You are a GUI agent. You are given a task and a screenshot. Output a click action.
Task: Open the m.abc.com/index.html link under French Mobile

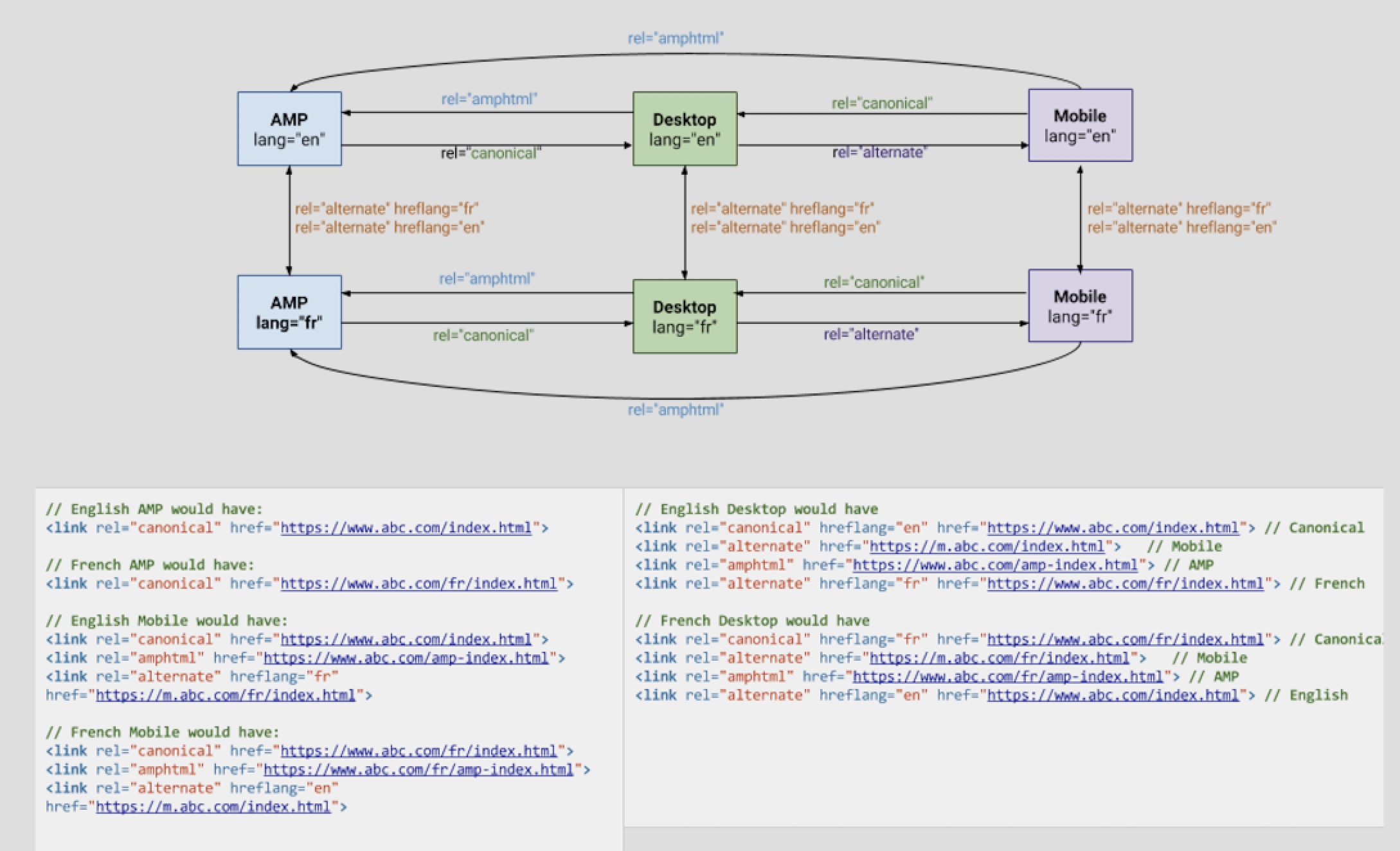coord(213,807)
